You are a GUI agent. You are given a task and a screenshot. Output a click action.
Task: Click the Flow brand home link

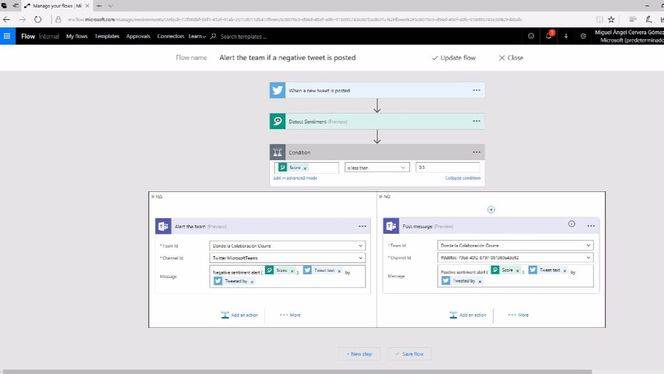[x=28, y=36]
